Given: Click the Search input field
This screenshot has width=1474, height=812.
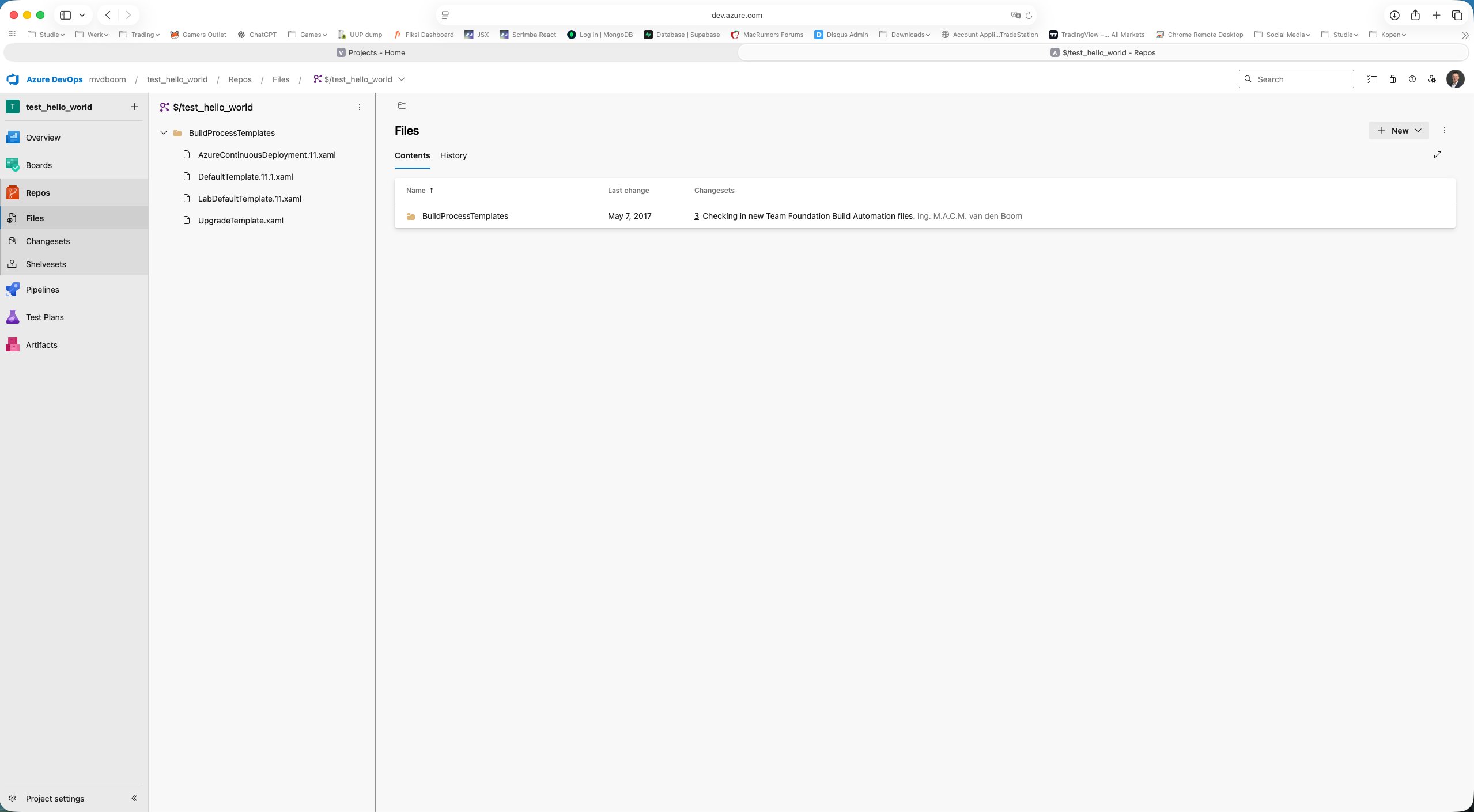Looking at the screenshot, I should (x=1296, y=79).
